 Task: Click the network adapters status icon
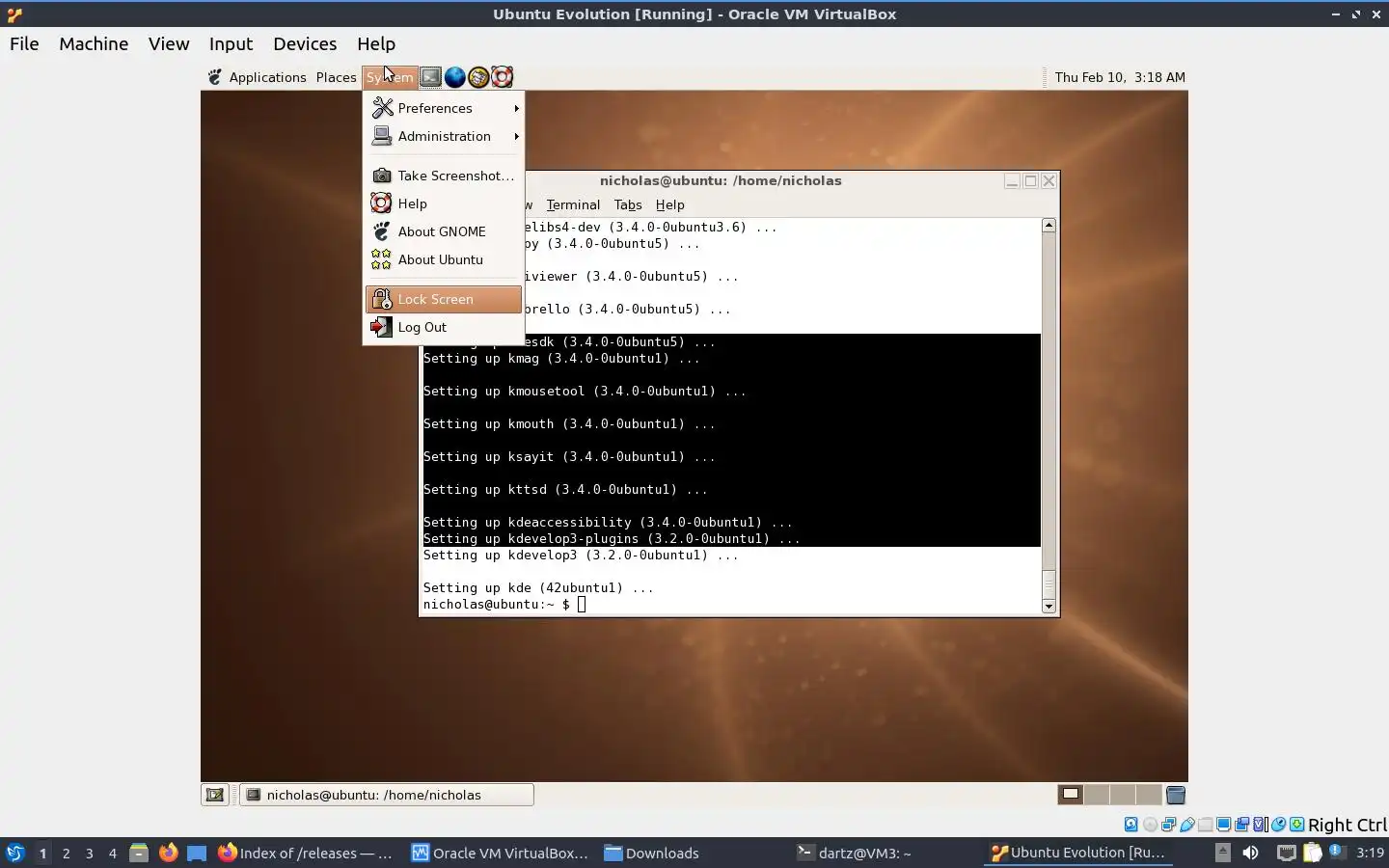1168,825
